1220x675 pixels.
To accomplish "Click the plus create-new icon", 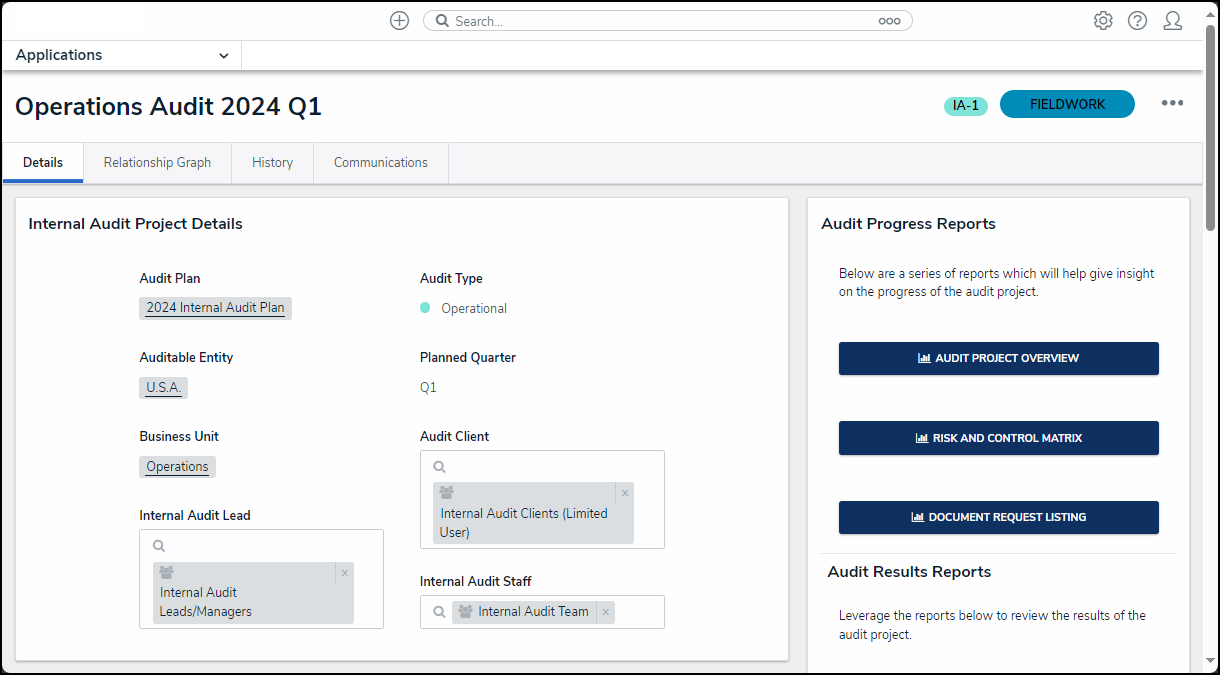I will click(399, 21).
